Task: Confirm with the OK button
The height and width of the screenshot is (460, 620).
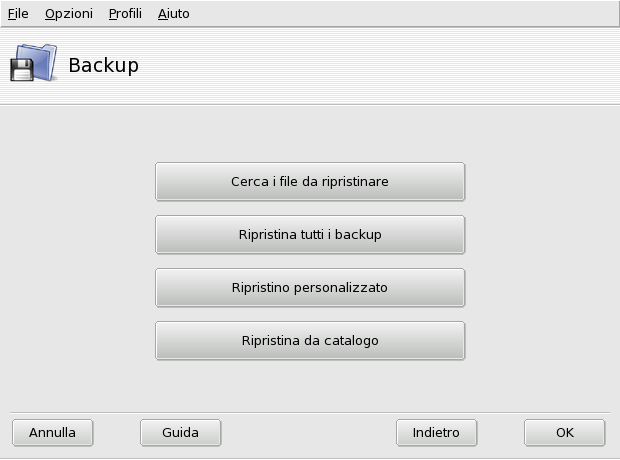Action: 564,433
